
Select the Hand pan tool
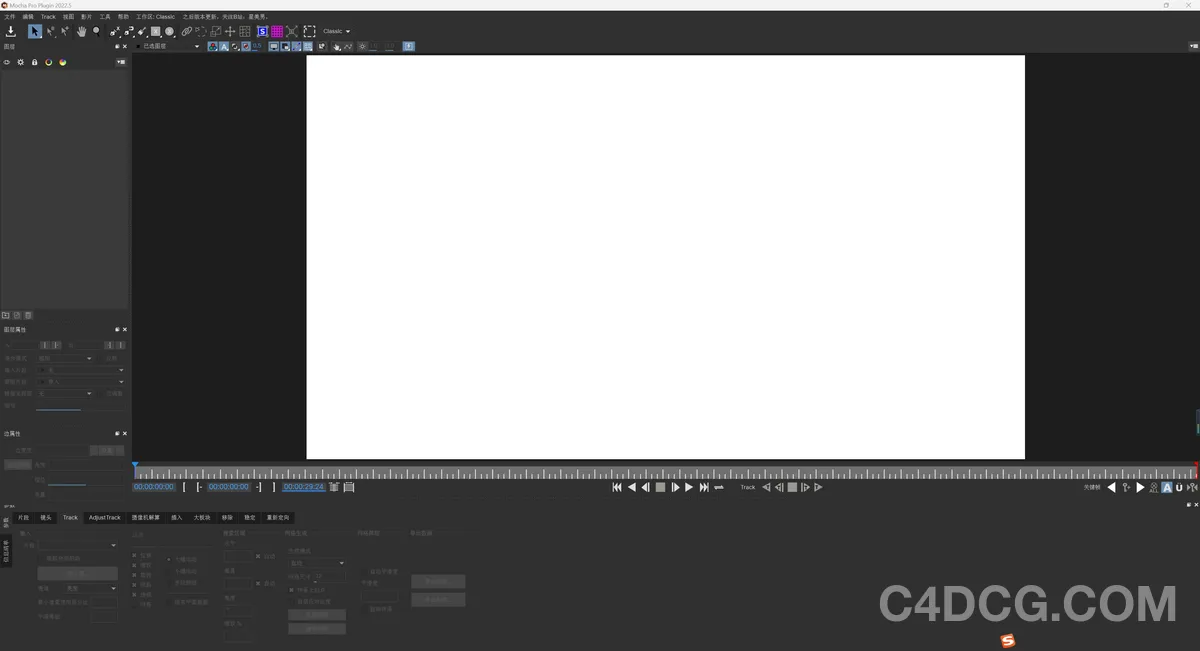82,31
